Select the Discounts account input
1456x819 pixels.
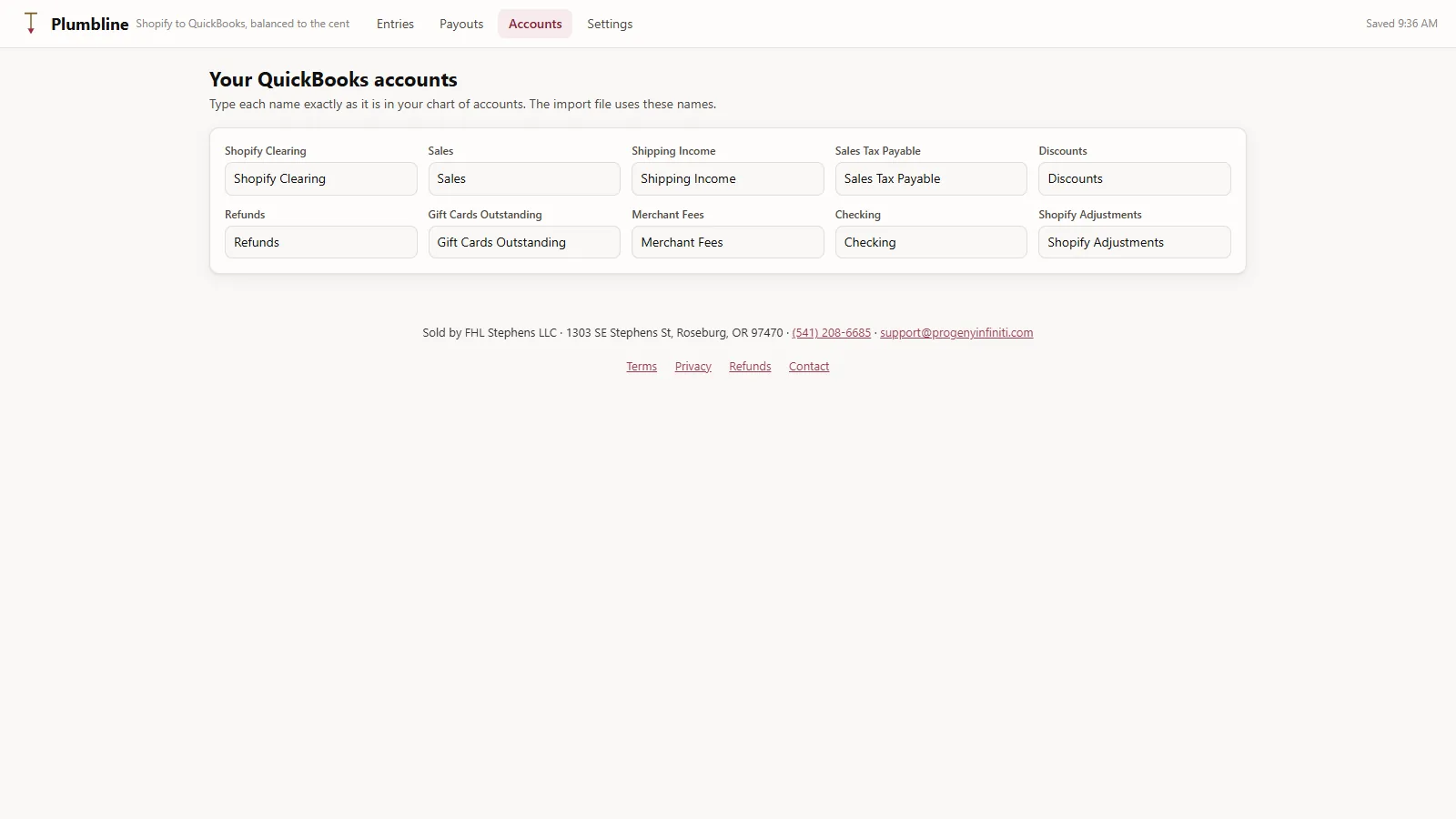(x=1135, y=178)
